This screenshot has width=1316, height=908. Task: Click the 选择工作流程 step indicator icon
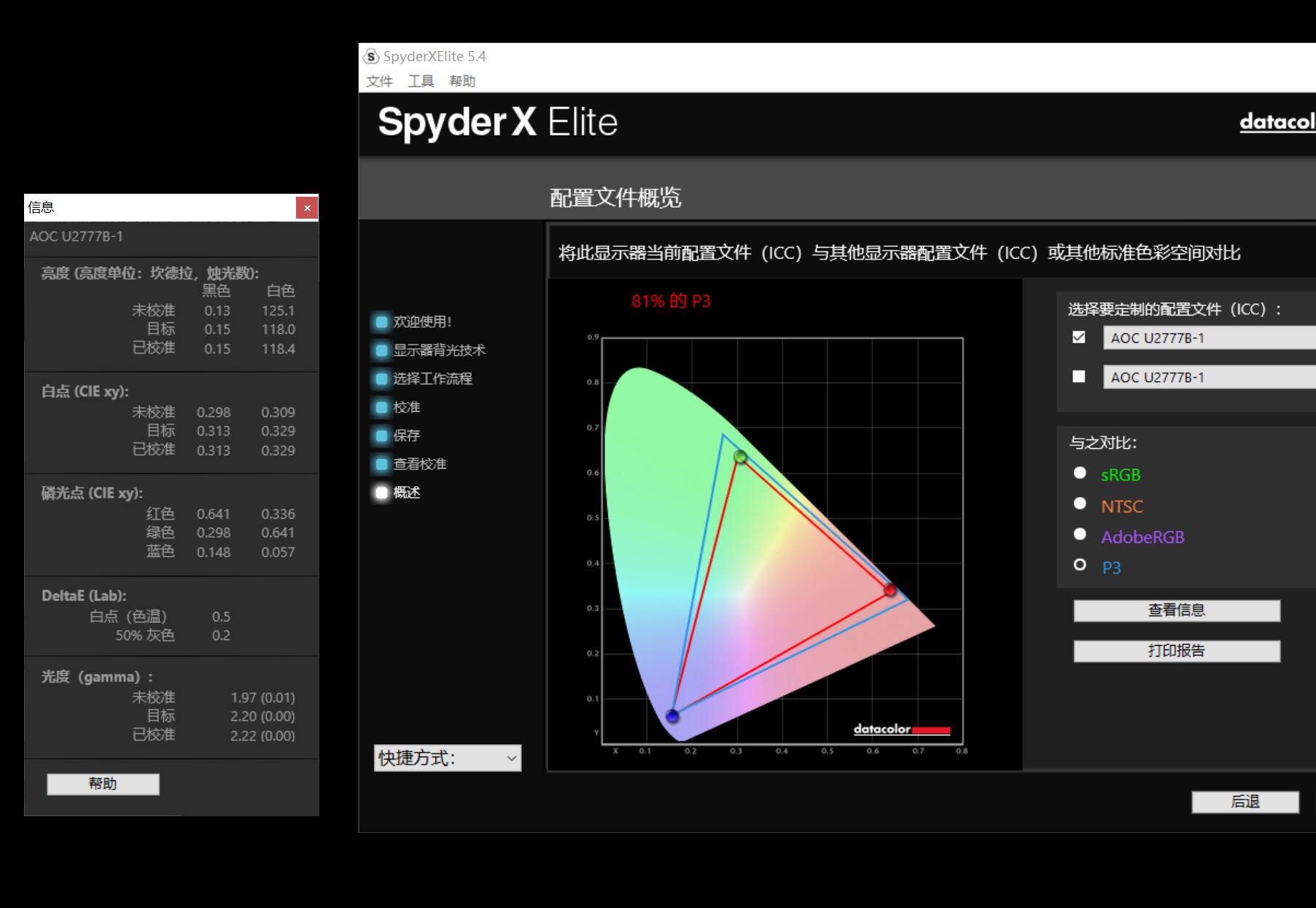pyautogui.click(x=381, y=378)
